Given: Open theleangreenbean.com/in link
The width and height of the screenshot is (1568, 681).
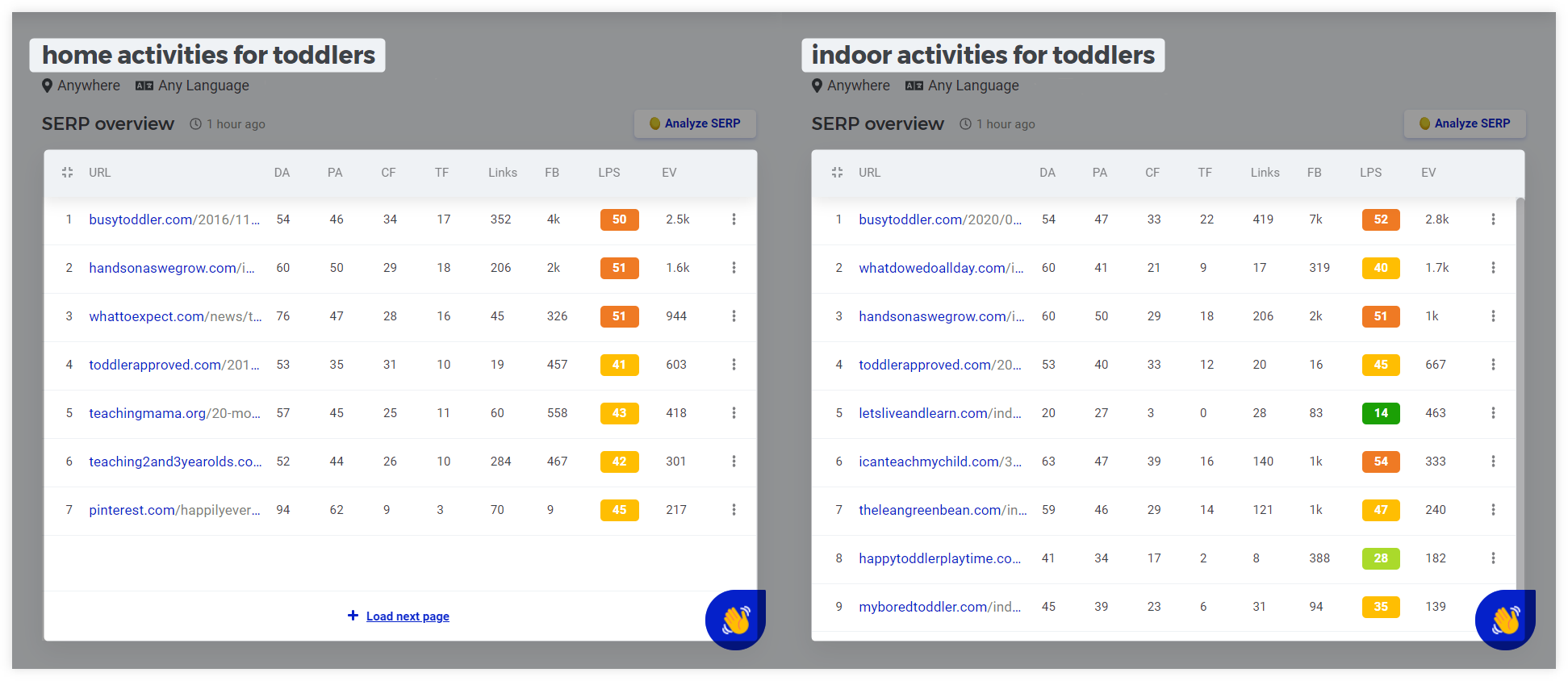Looking at the screenshot, I should [943, 510].
